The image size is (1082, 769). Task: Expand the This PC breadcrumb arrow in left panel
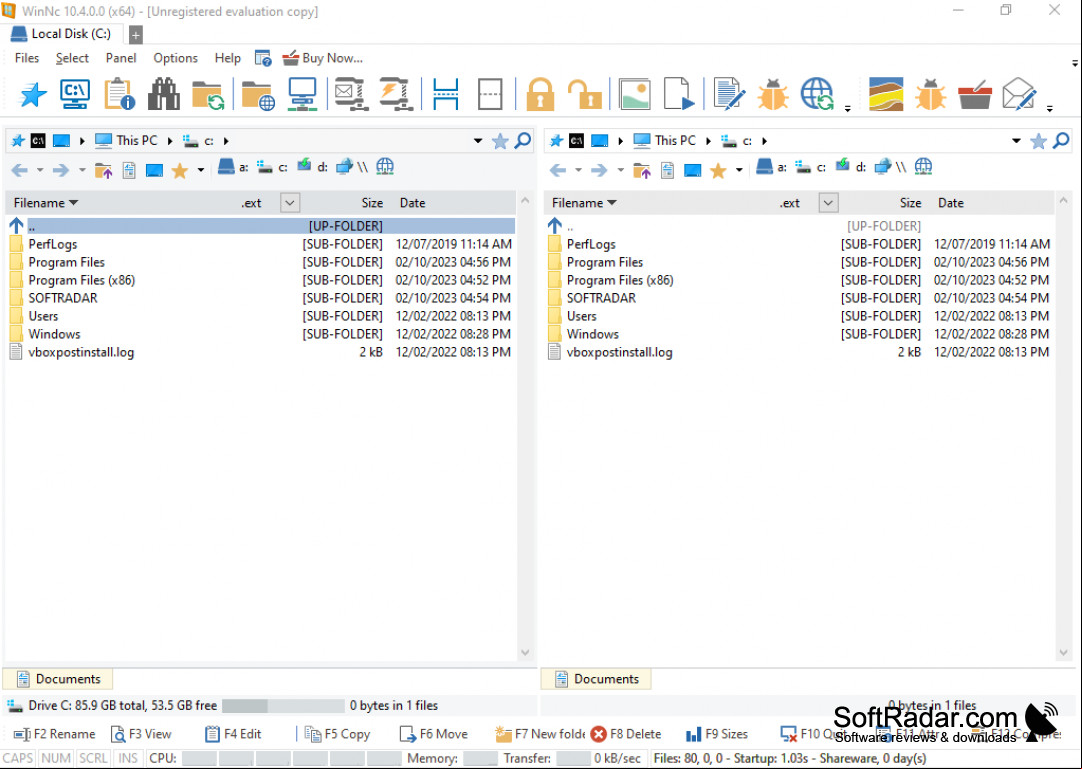click(170, 141)
